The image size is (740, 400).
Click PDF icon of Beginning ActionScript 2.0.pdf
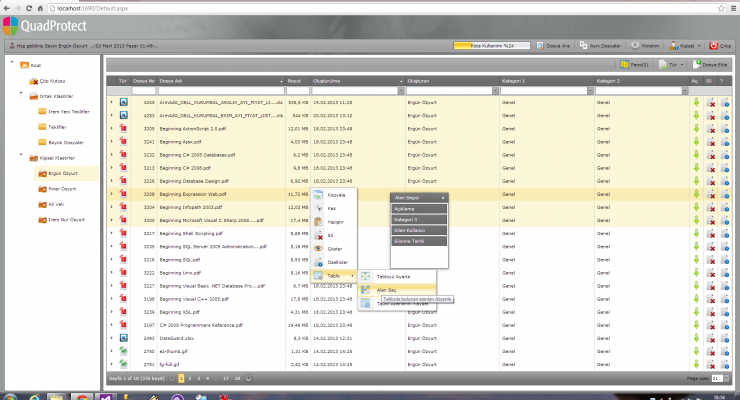pyautogui.click(x=123, y=128)
